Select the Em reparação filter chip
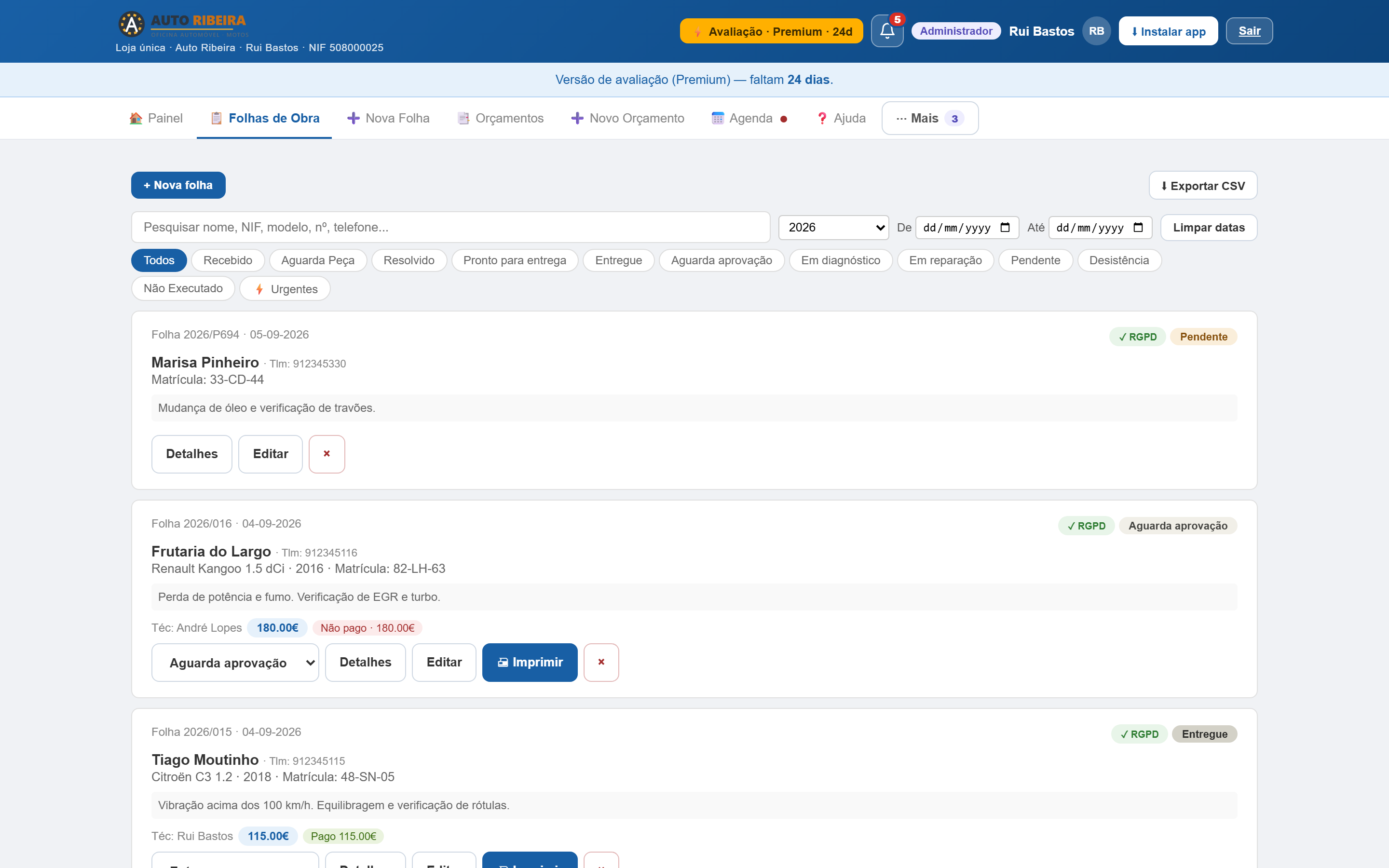Image resolution: width=1389 pixels, height=868 pixels. [945, 260]
